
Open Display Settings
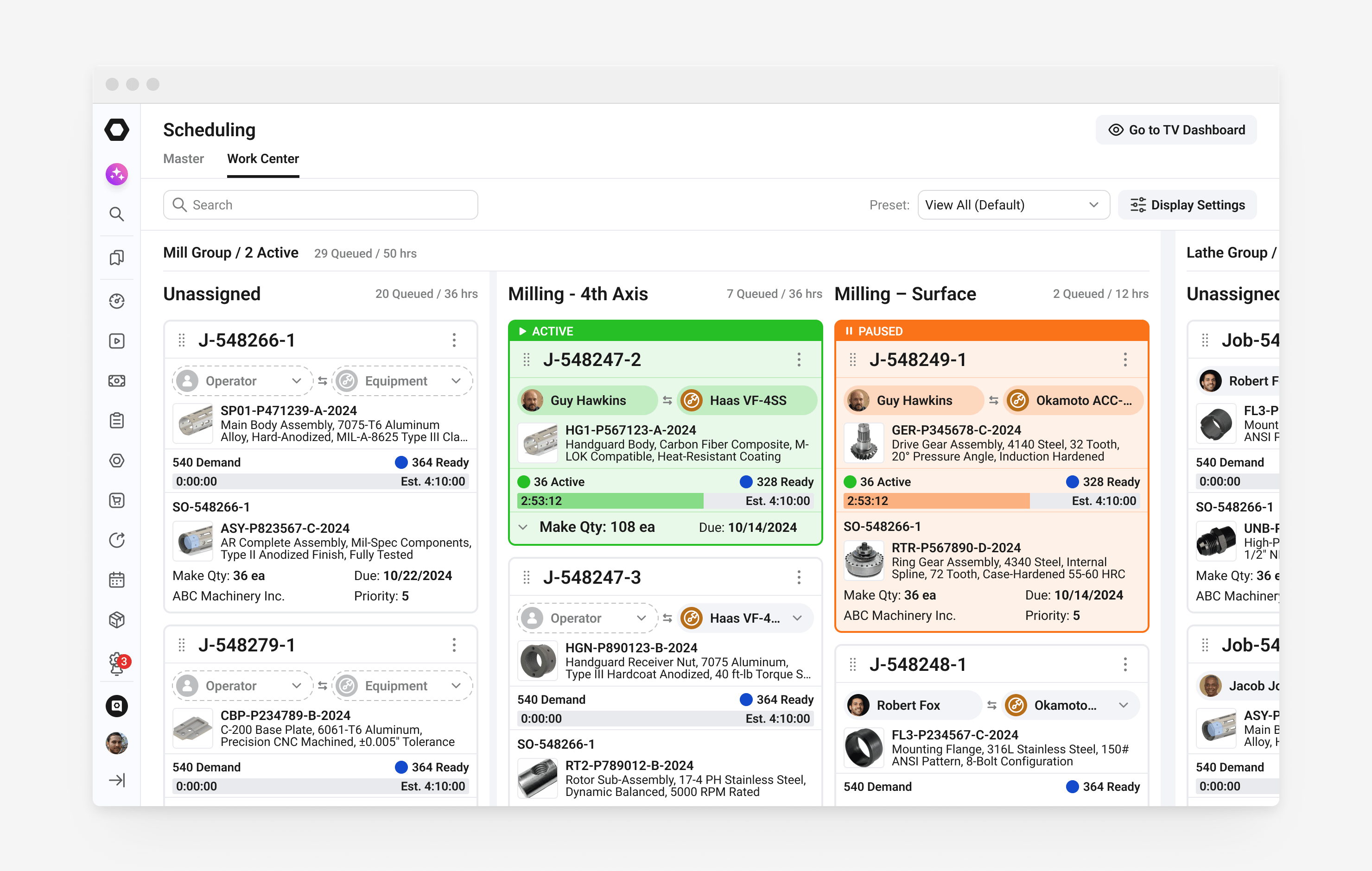pyautogui.click(x=1187, y=204)
